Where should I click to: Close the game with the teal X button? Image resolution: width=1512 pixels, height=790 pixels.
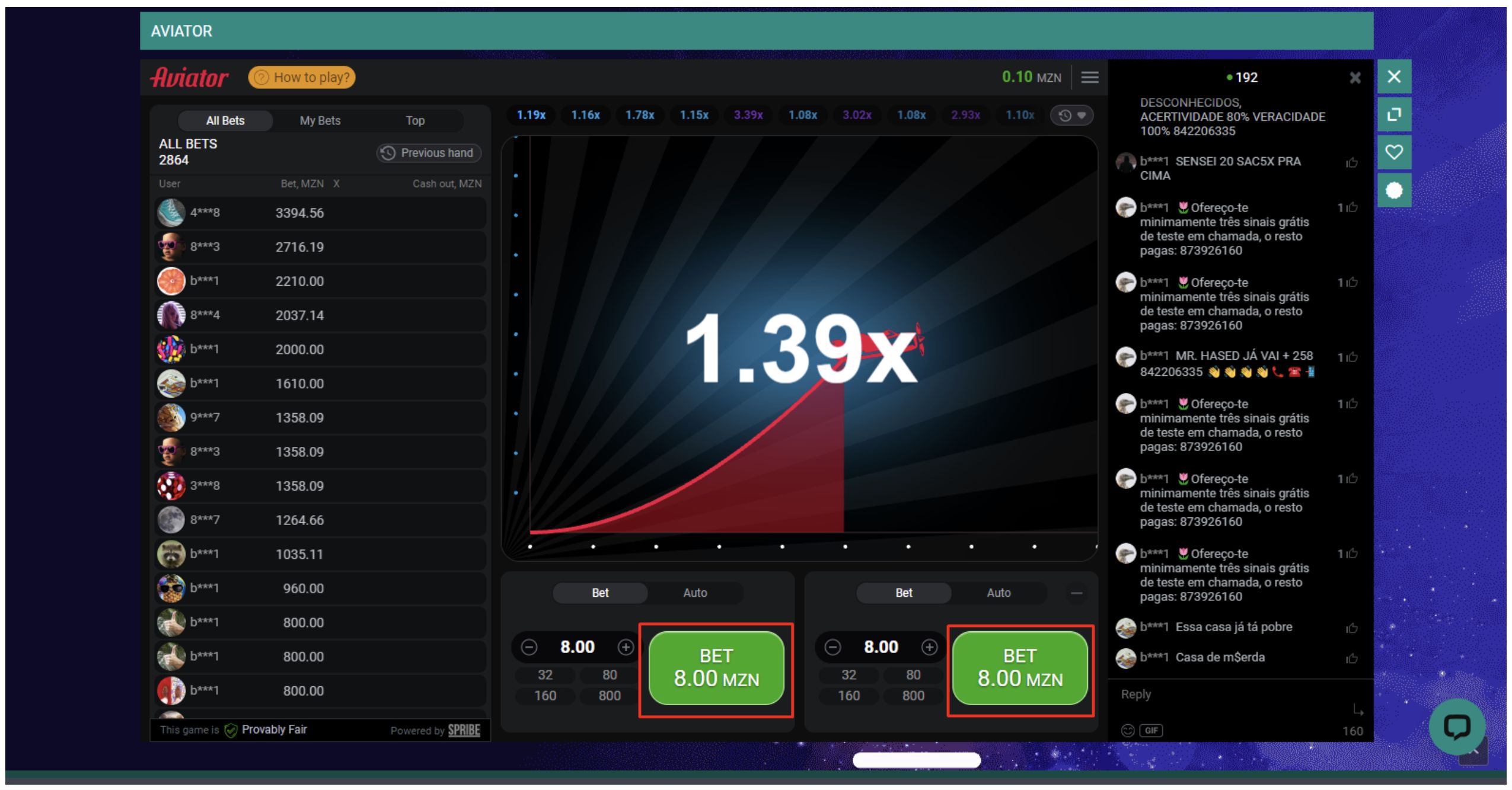click(1394, 76)
